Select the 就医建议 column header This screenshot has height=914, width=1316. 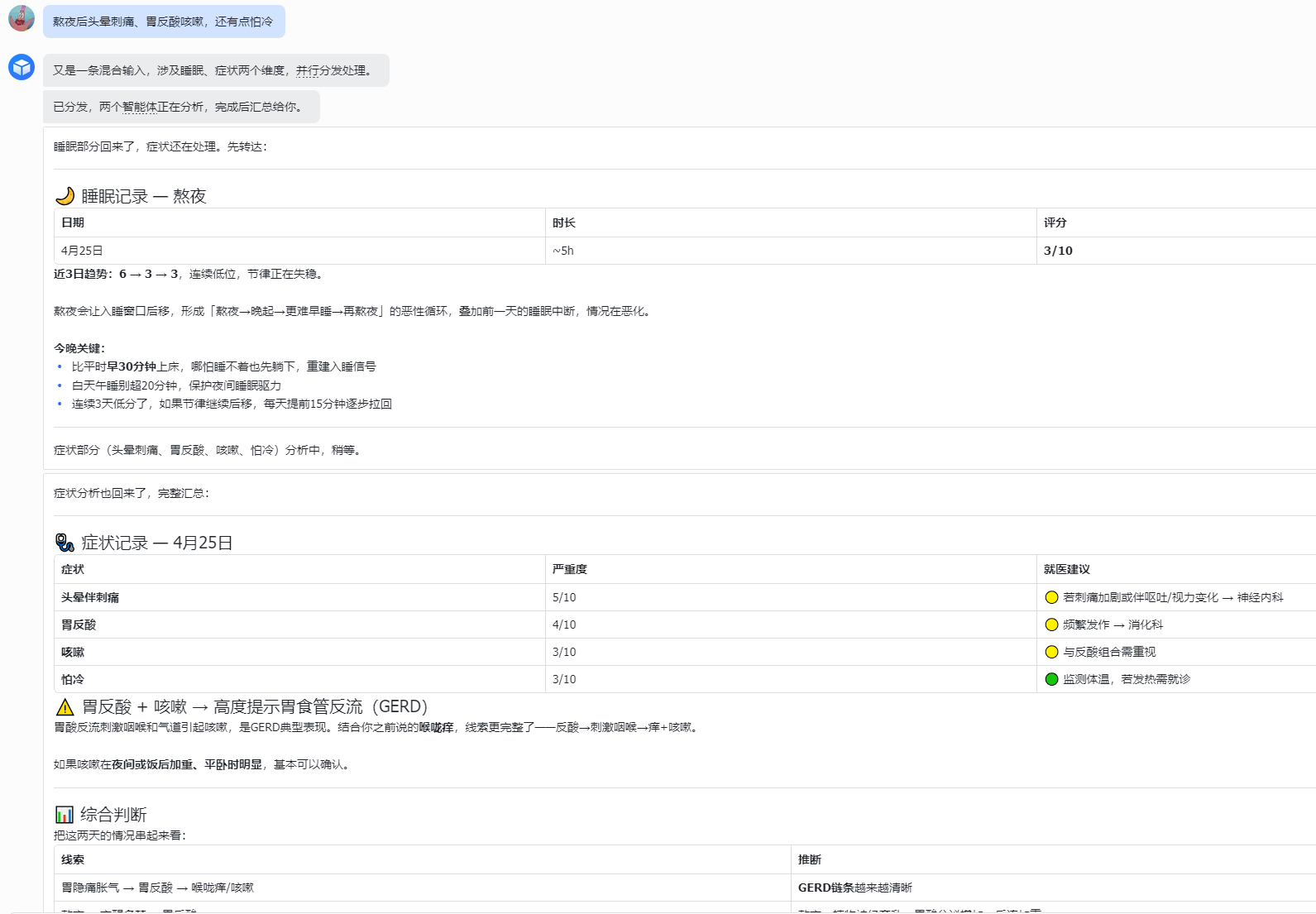[x=1176, y=569]
